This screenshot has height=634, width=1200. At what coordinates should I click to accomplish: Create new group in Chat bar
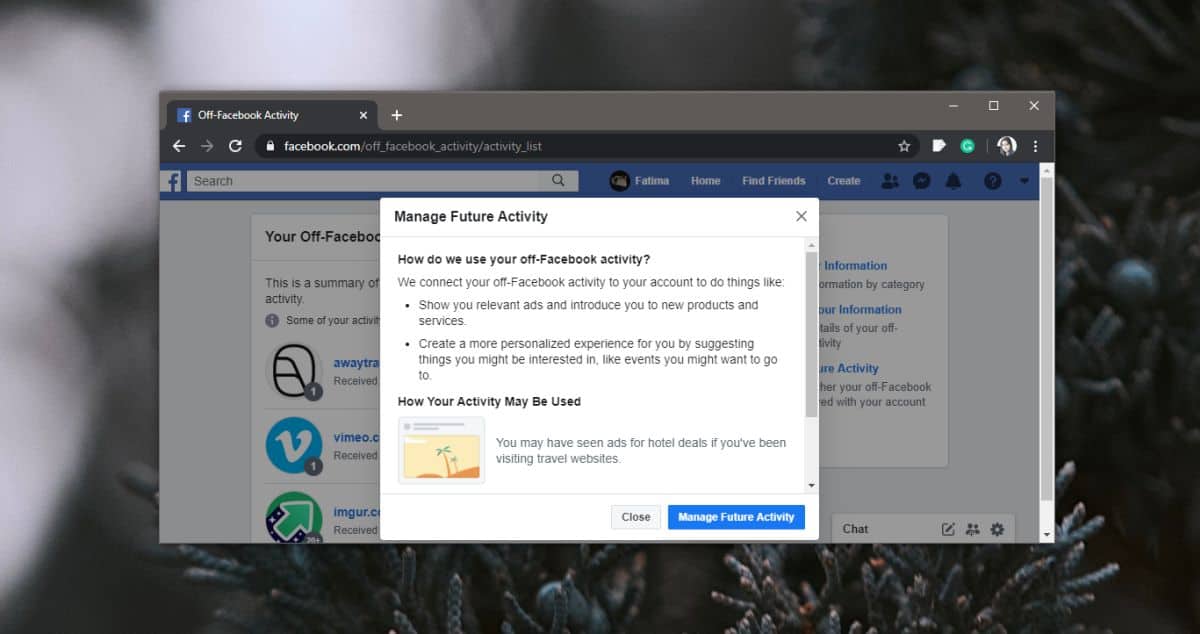(972, 529)
